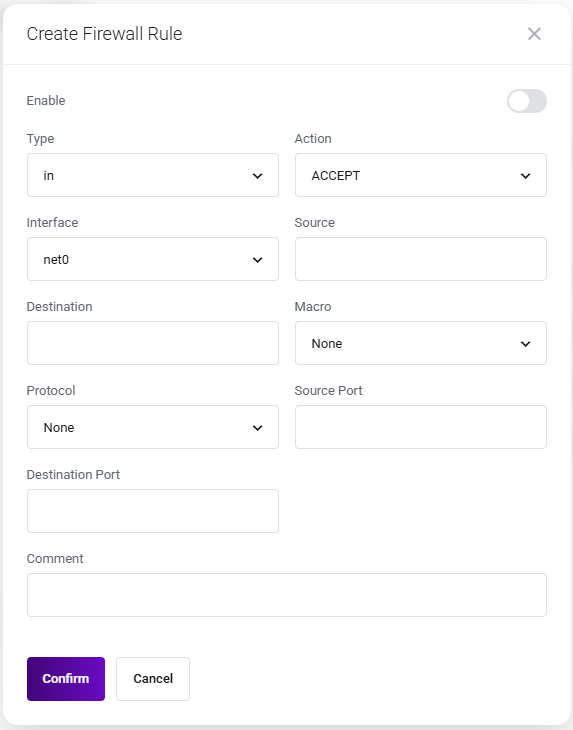Click the chevron arrow in Interface field
573x730 pixels.
pyautogui.click(x=257, y=260)
